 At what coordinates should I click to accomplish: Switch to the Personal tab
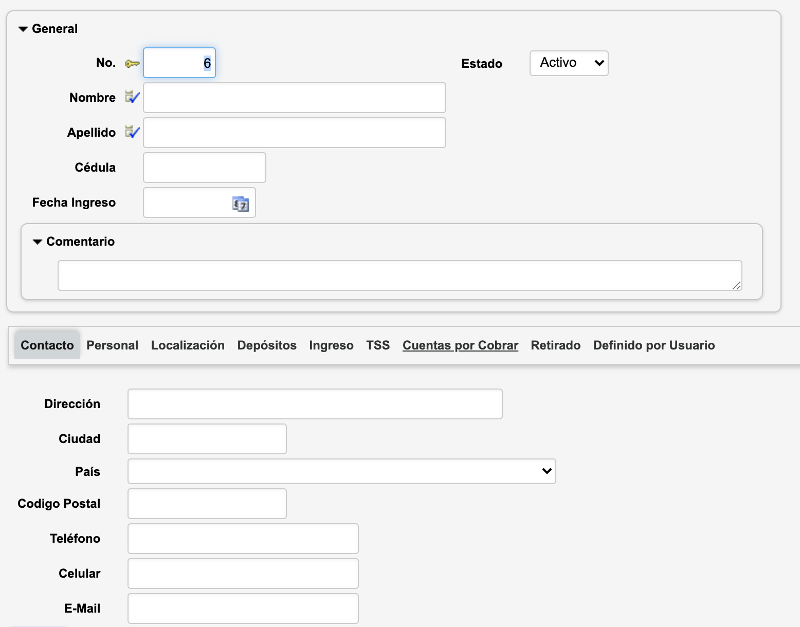[x=112, y=345]
